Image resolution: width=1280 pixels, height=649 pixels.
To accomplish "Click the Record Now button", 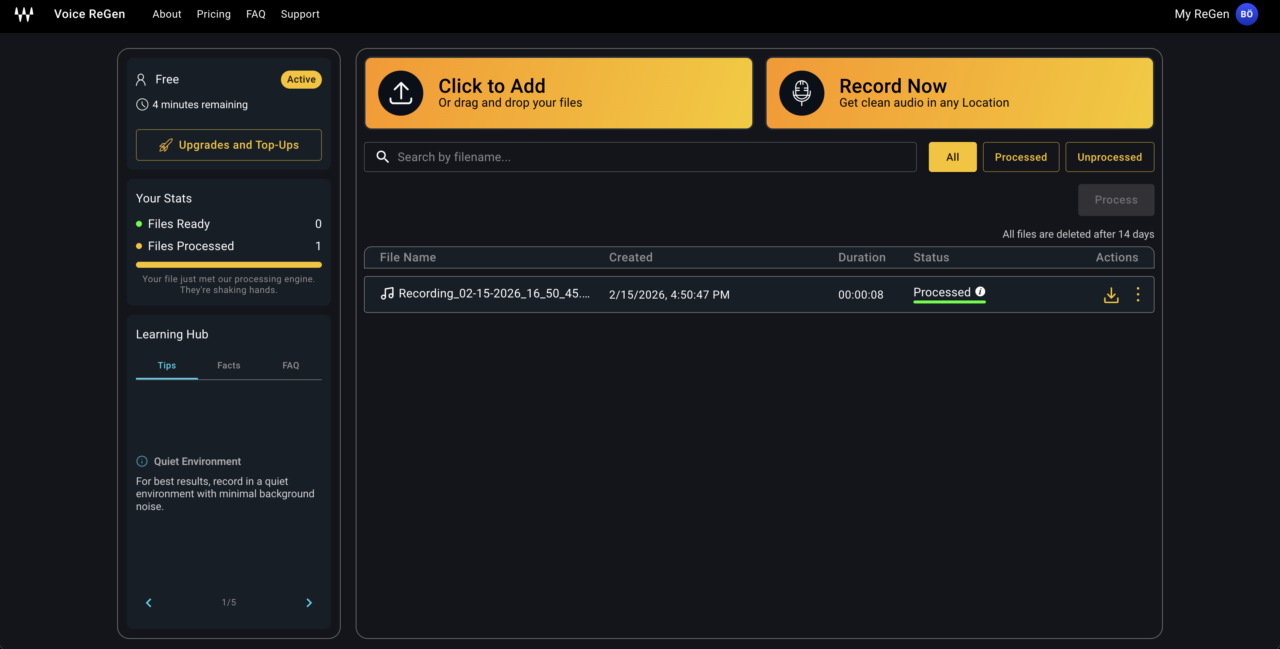I will [x=960, y=93].
